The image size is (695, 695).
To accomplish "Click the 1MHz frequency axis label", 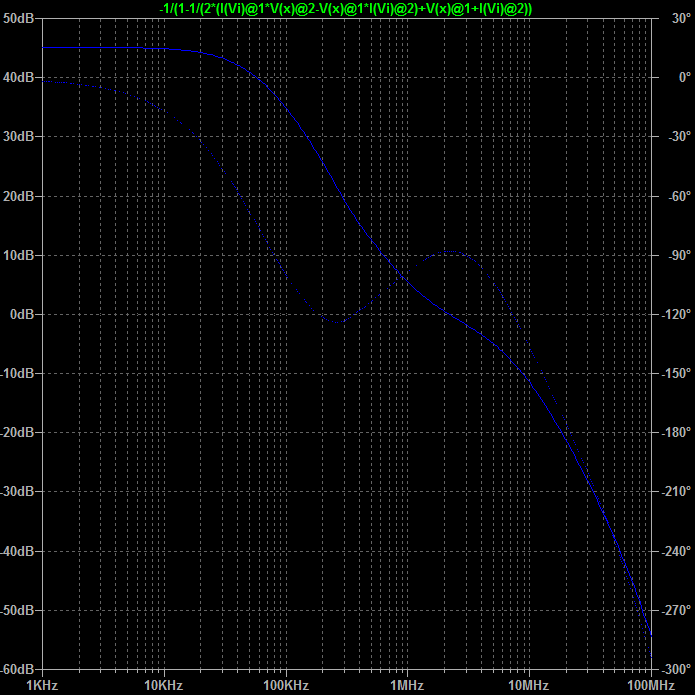I will coord(407,685).
